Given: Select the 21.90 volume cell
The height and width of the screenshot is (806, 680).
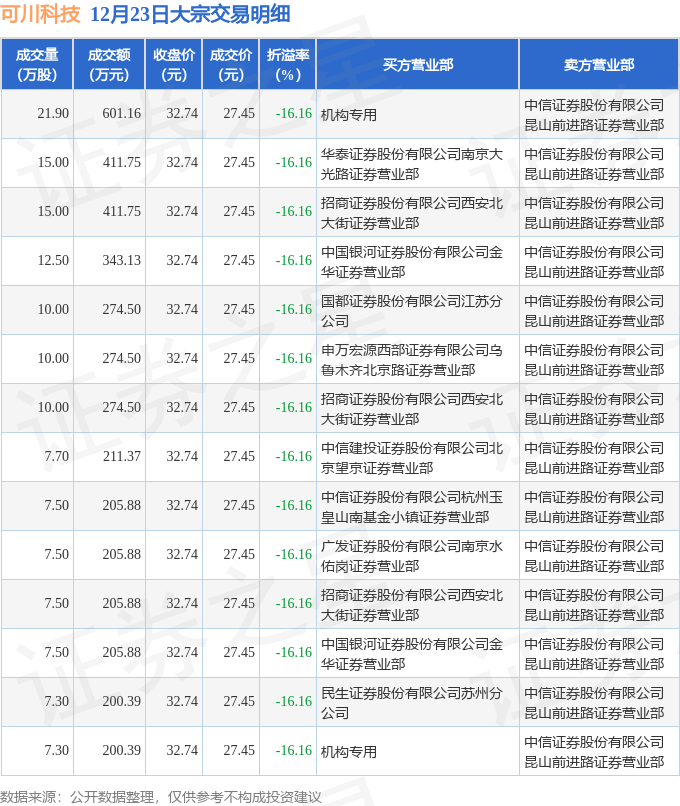Looking at the screenshot, I should [53, 114].
